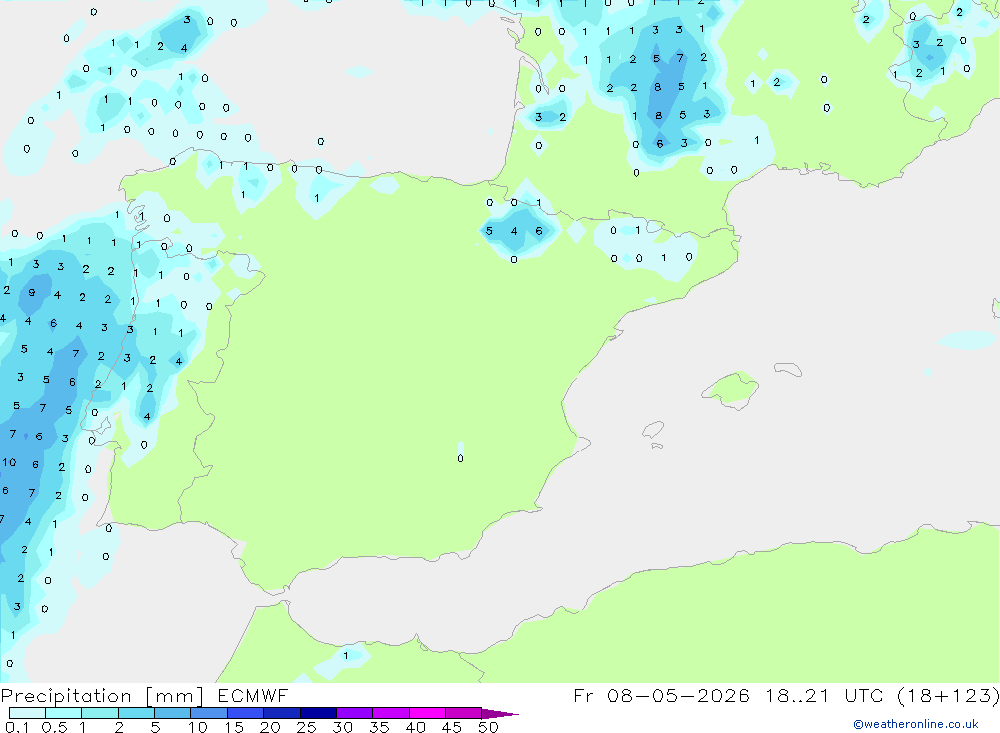Select the 45–50 mm legend swatch
The height and width of the screenshot is (733, 1000).
(463, 713)
